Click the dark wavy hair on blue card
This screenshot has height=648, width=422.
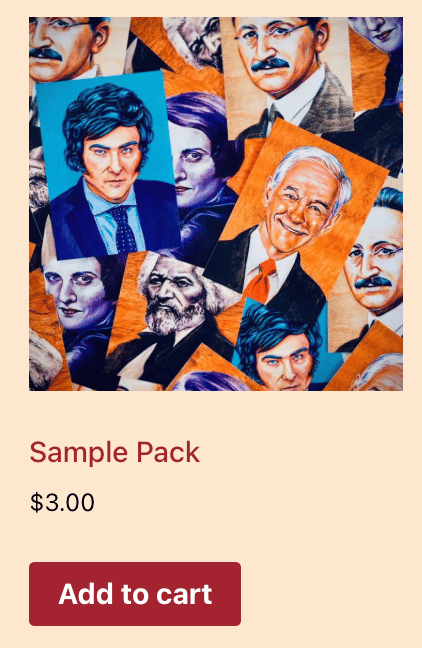point(105,120)
